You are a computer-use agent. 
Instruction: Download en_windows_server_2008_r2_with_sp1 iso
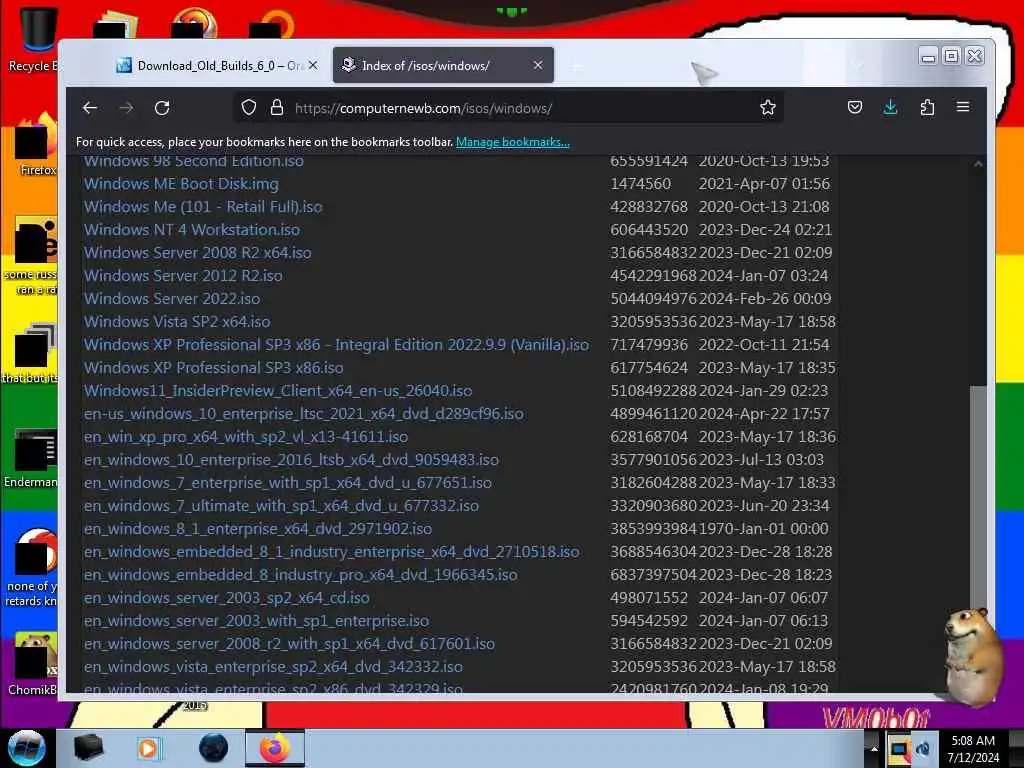click(x=289, y=644)
